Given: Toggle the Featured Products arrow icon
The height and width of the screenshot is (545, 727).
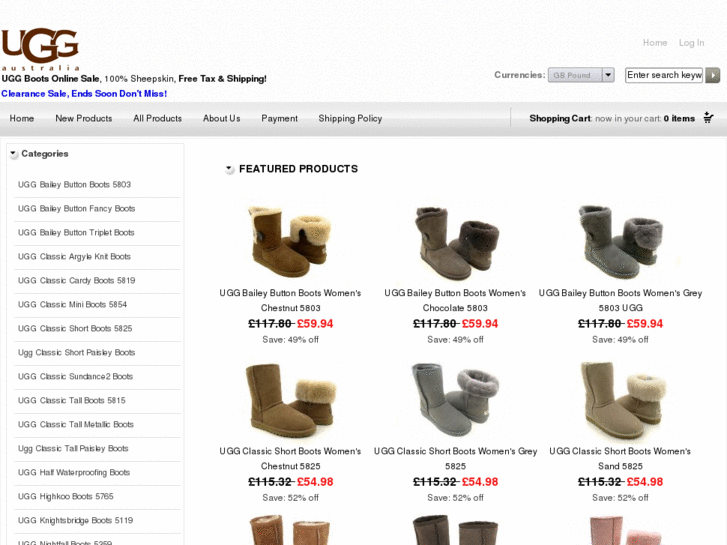Looking at the screenshot, I should 229,169.
